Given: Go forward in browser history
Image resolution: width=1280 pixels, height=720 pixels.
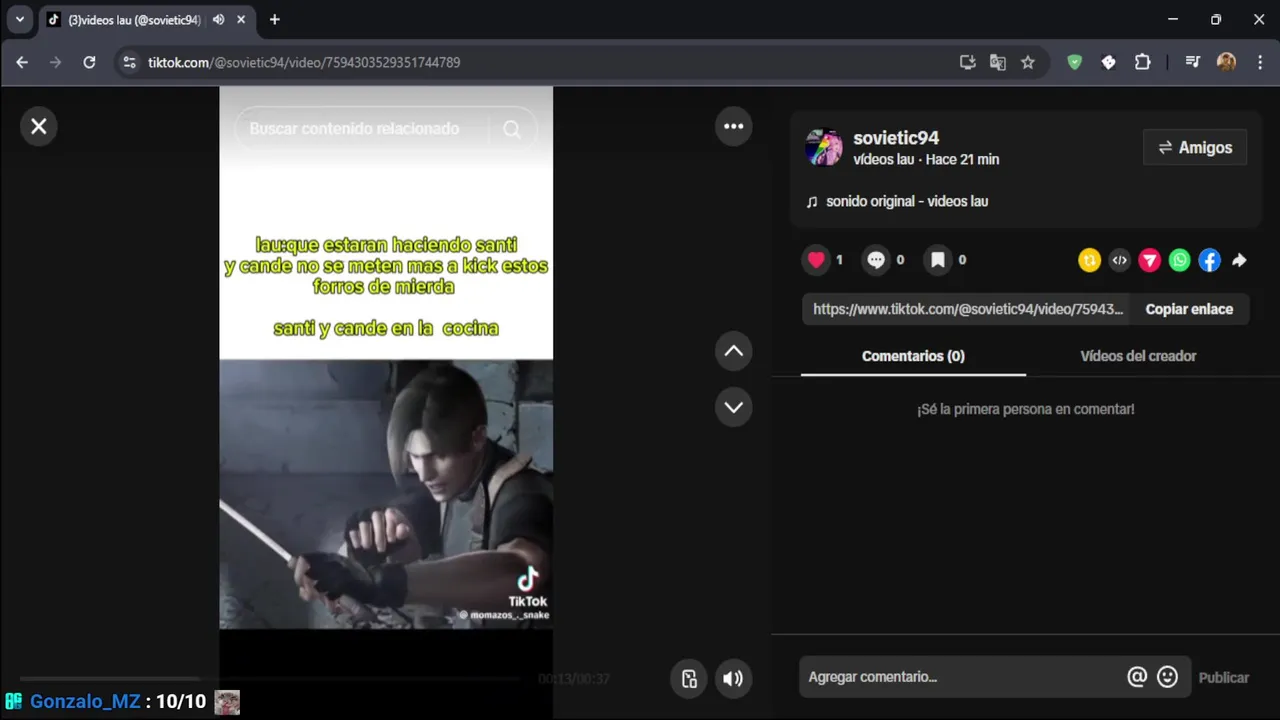Looking at the screenshot, I should tap(55, 62).
